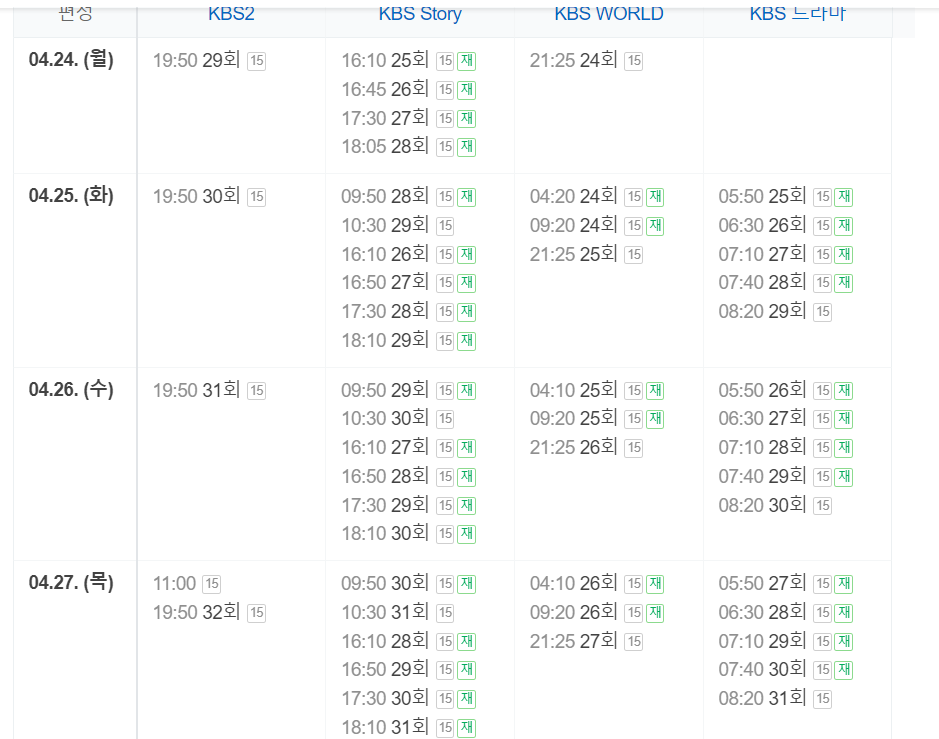Select KBS 드라마 entry 07:40 30회

[762, 669]
